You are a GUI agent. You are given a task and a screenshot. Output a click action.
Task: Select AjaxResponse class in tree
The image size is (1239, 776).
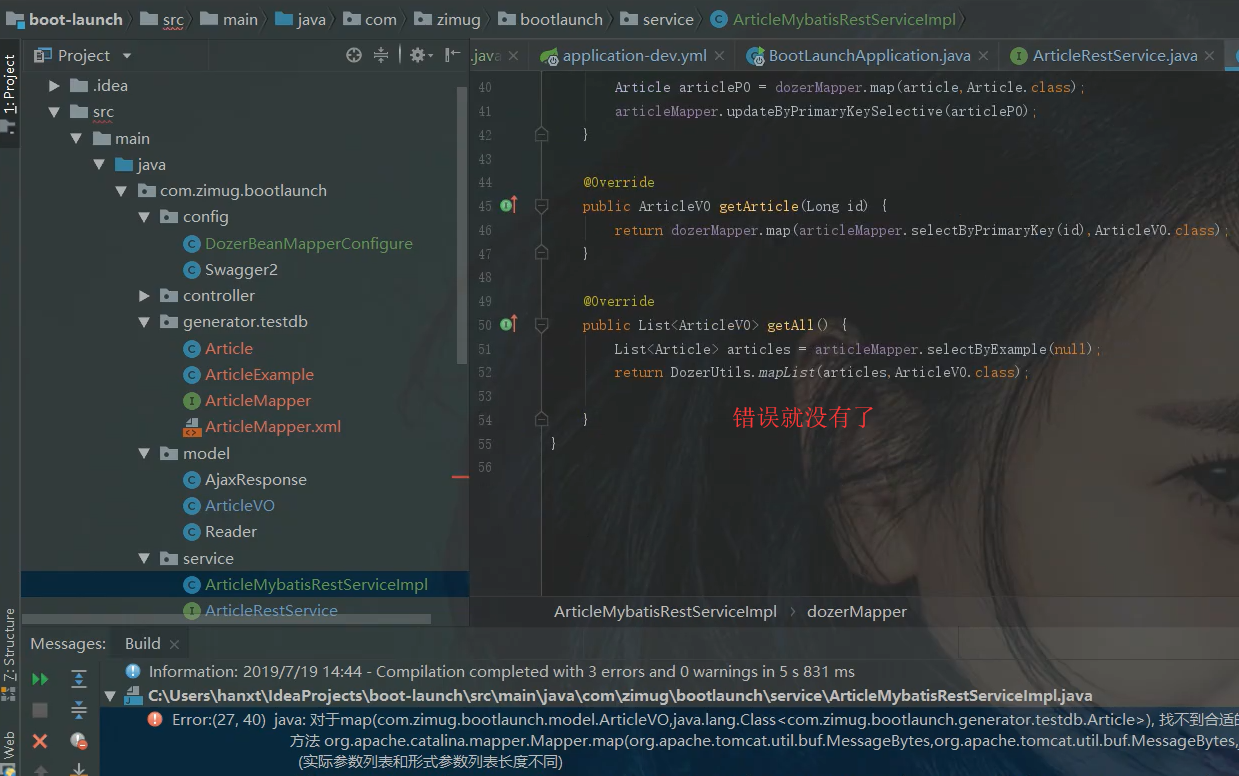256,479
